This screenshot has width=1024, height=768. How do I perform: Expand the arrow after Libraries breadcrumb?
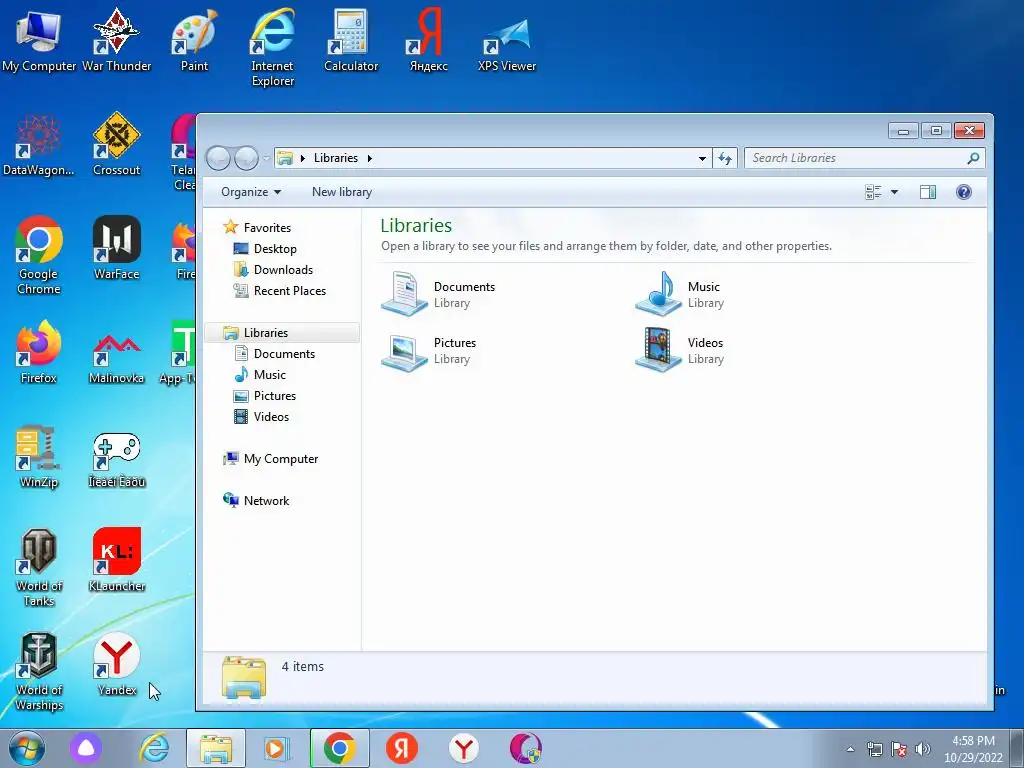point(370,158)
